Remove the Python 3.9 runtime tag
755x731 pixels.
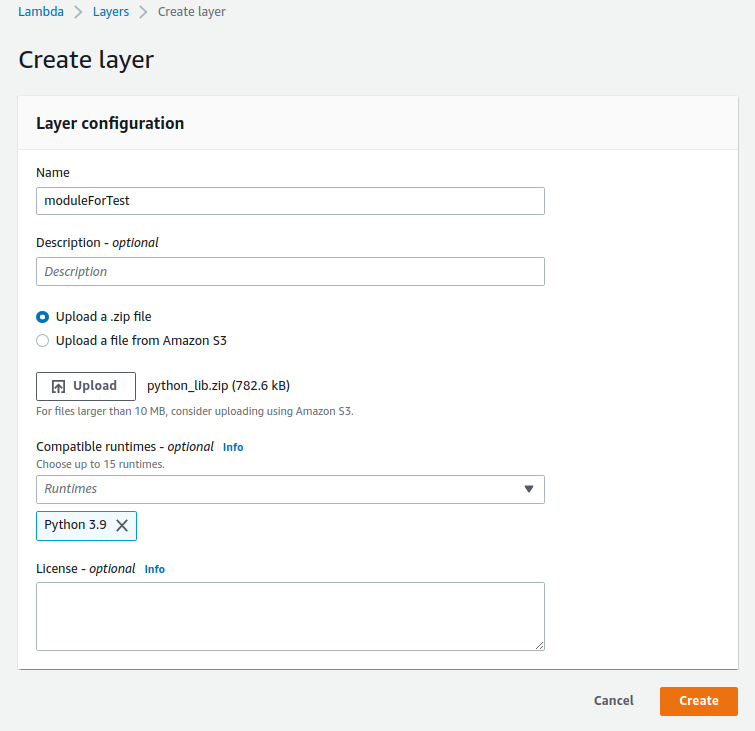[122, 525]
